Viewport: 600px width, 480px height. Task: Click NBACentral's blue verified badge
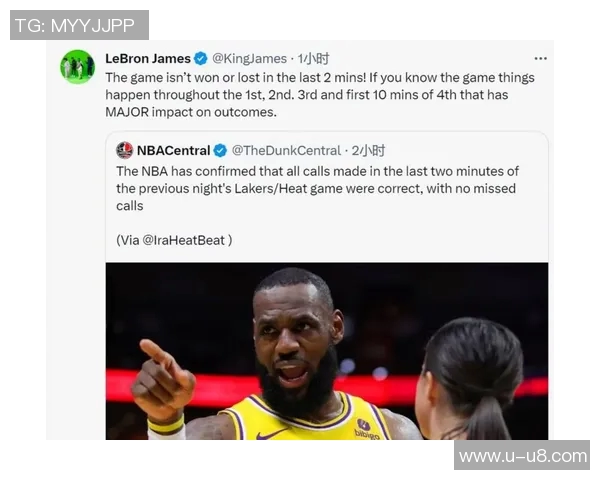click(x=220, y=151)
